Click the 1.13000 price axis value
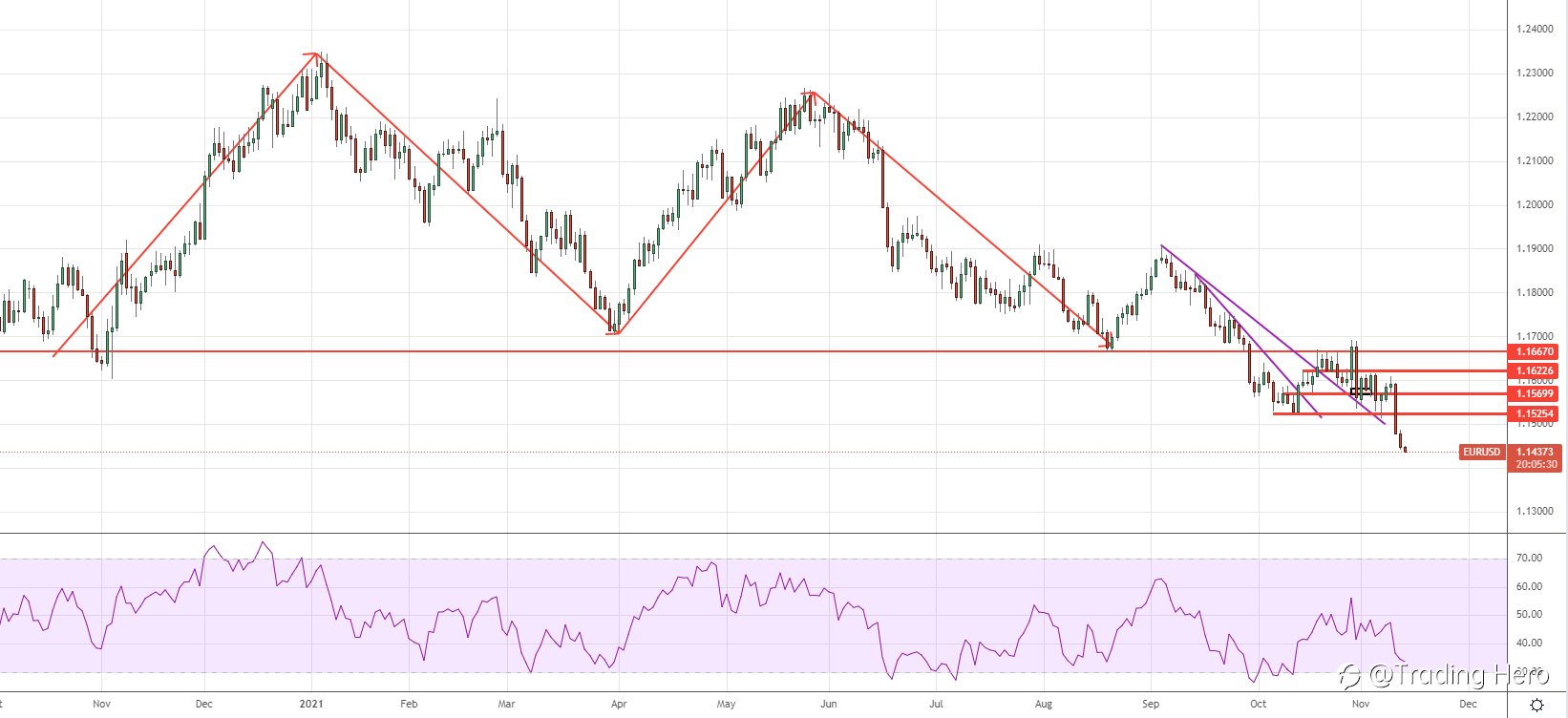The width and height of the screenshot is (1568, 718). tap(1535, 511)
